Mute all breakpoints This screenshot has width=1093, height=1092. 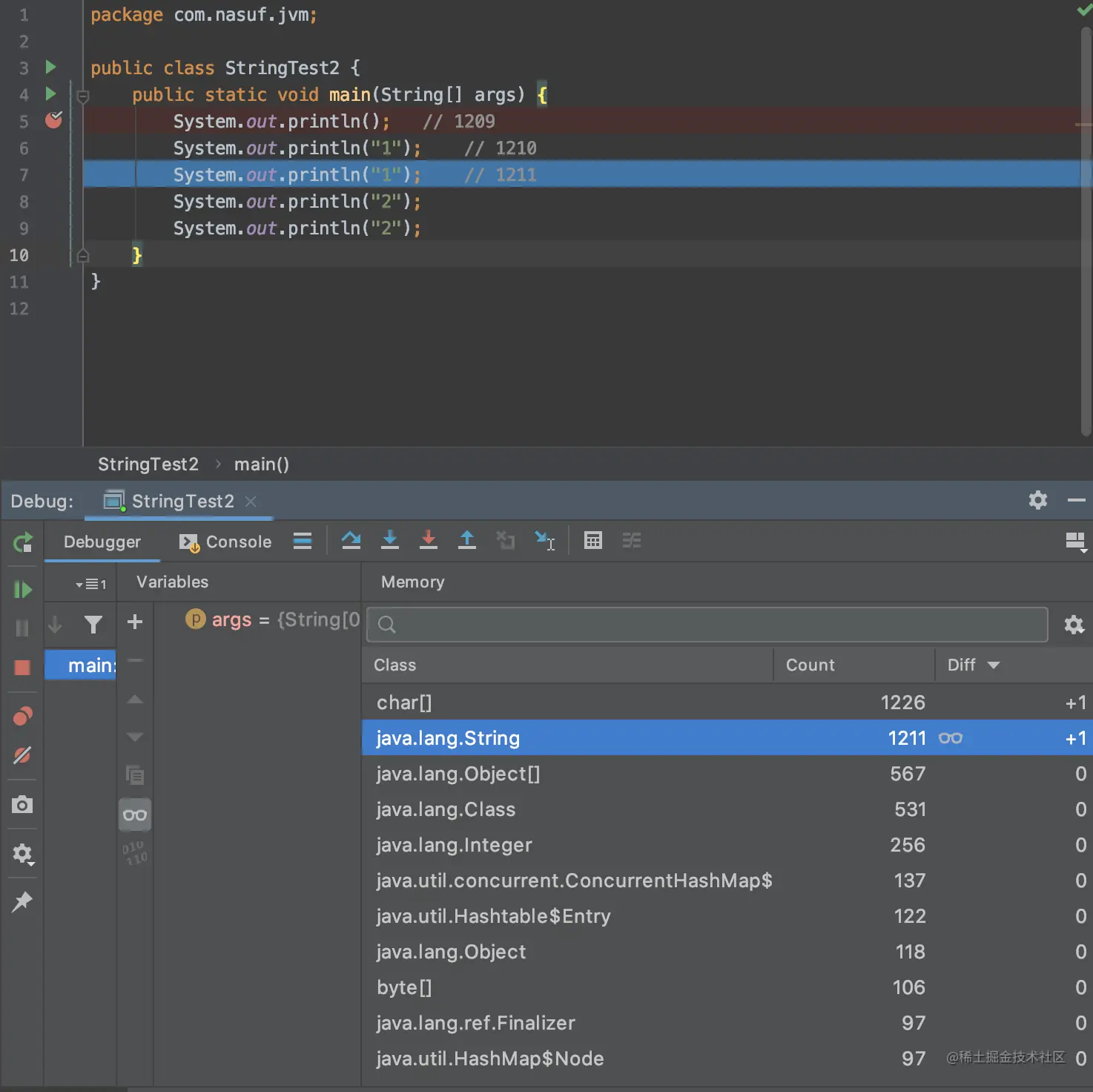tap(22, 755)
